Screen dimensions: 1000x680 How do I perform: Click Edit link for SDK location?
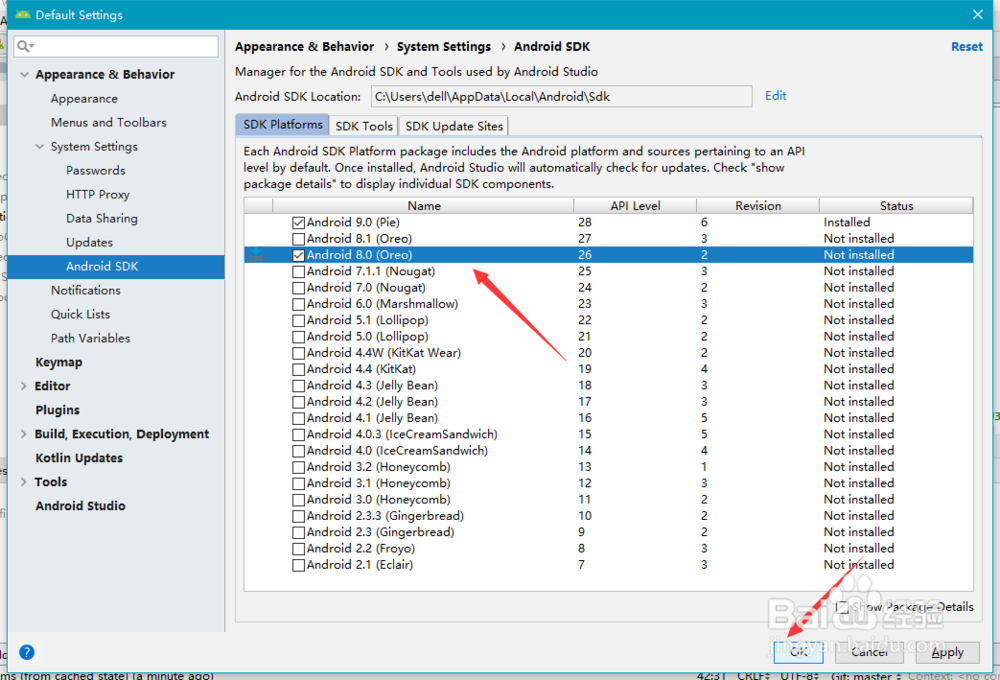click(x=776, y=96)
